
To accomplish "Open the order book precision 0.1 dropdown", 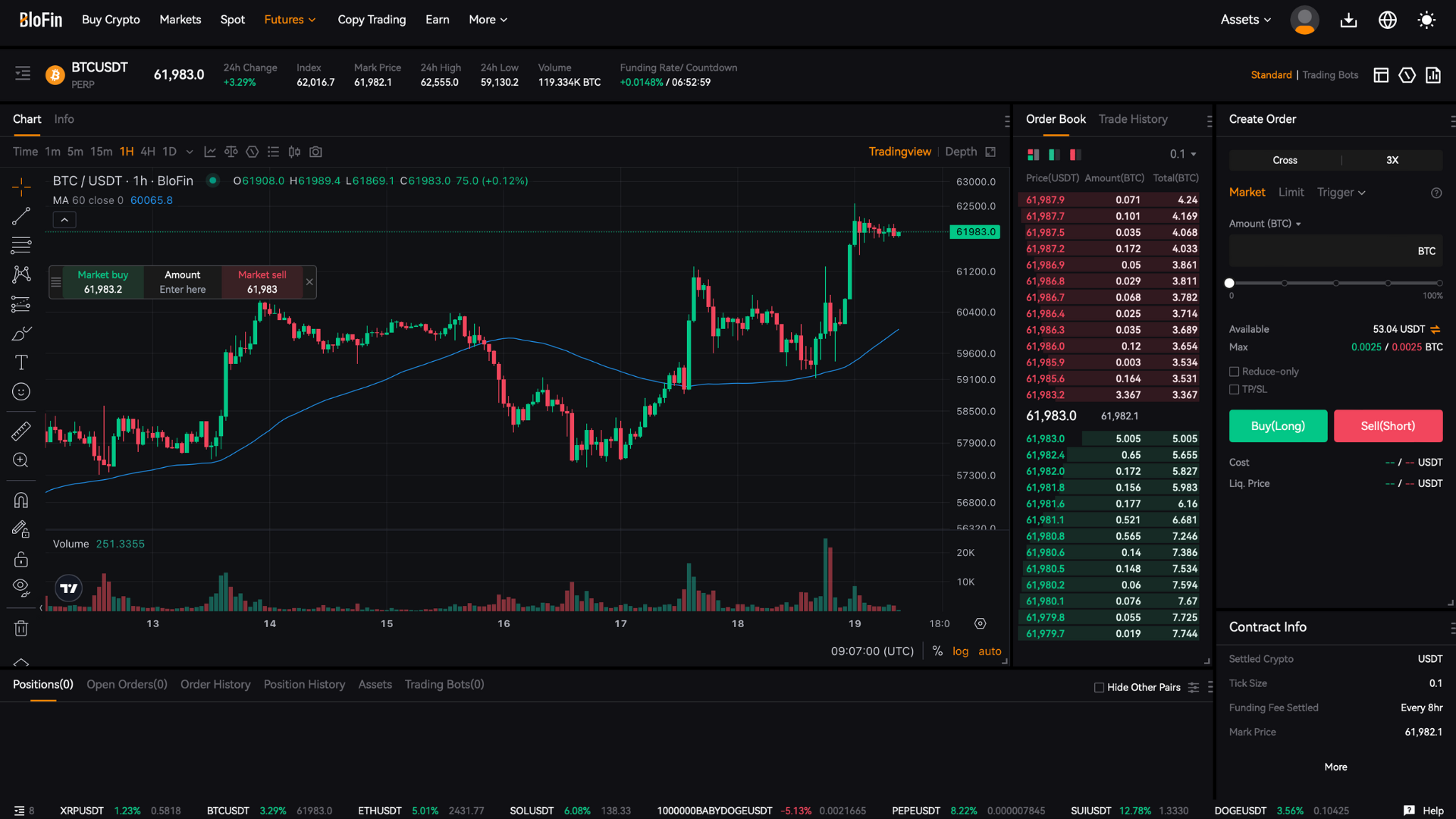I will (1181, 154).
